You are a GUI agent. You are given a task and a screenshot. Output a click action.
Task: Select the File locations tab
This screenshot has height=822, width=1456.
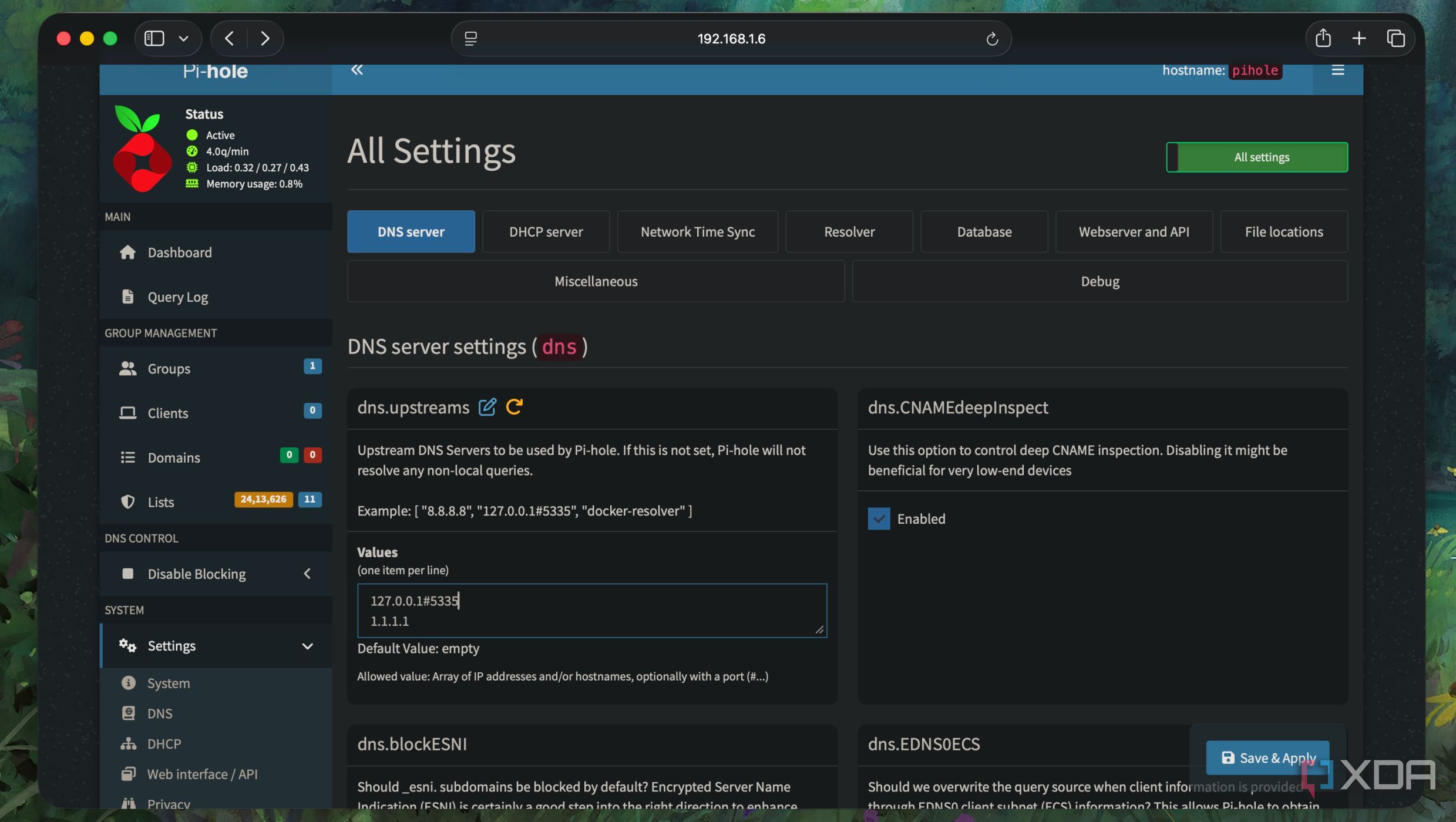click(x=1284, y=232)
